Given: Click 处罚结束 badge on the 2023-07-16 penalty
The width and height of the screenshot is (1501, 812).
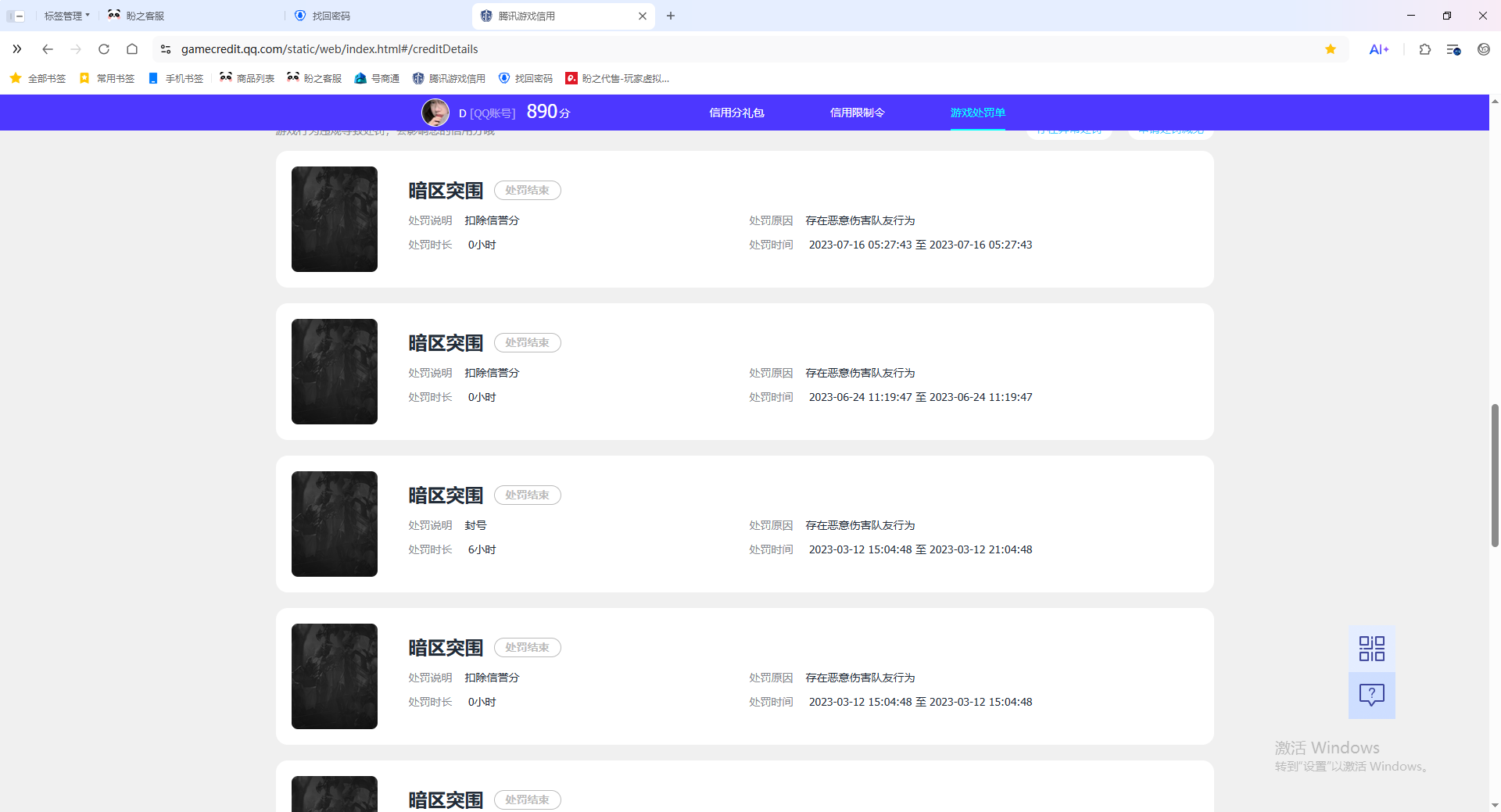Looking at the screenshot, I should [528, 190].
